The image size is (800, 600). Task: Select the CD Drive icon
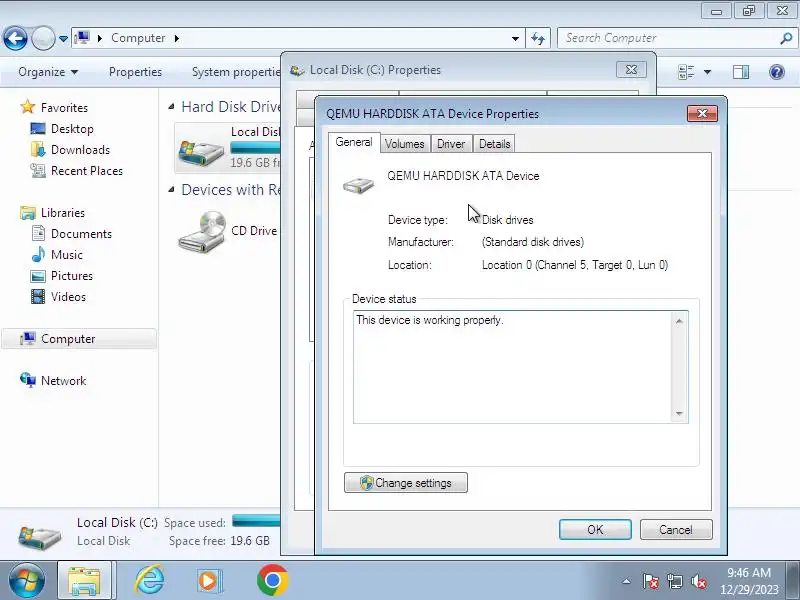tap(203, 231)
